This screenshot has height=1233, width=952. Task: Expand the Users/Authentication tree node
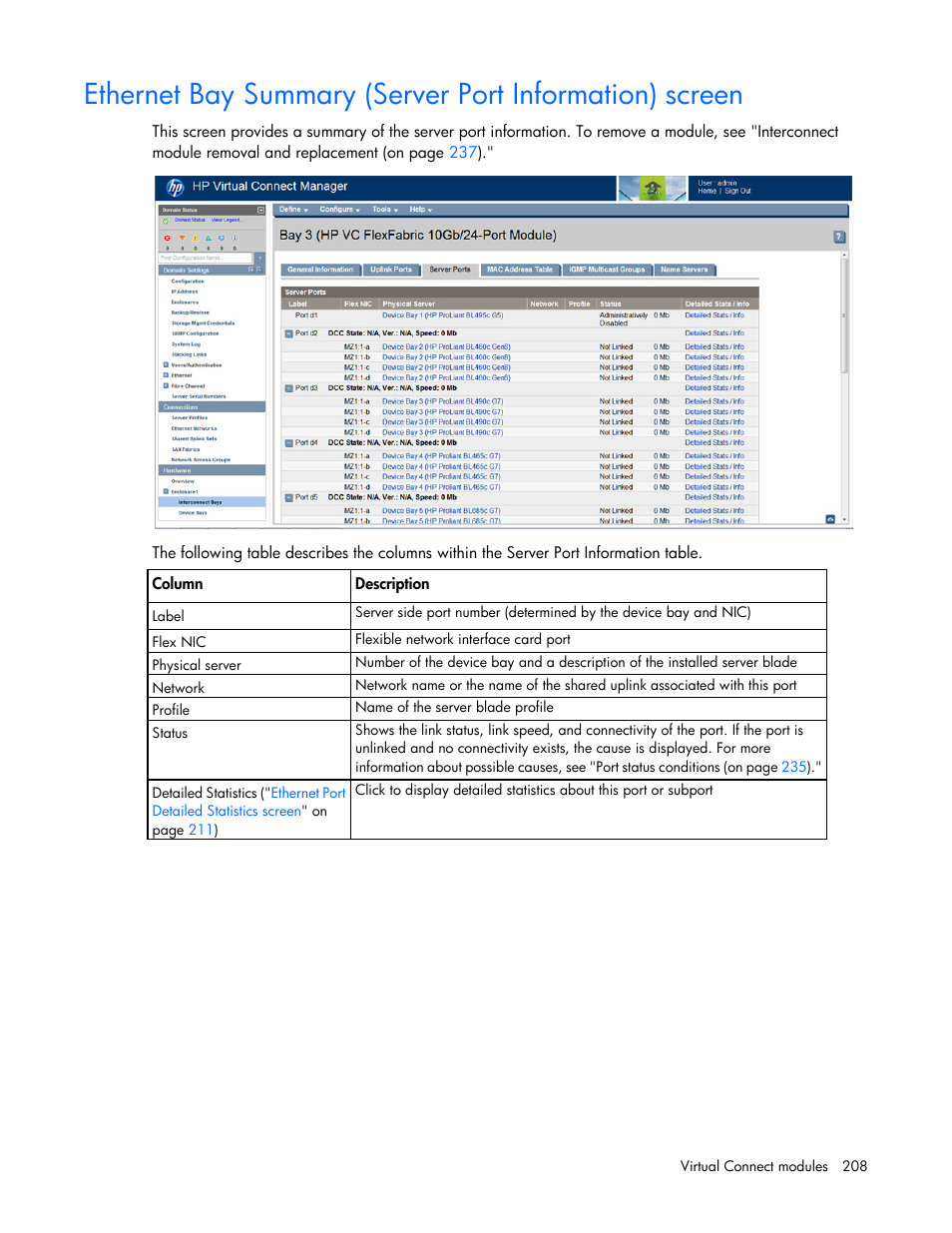click(166, 365)
